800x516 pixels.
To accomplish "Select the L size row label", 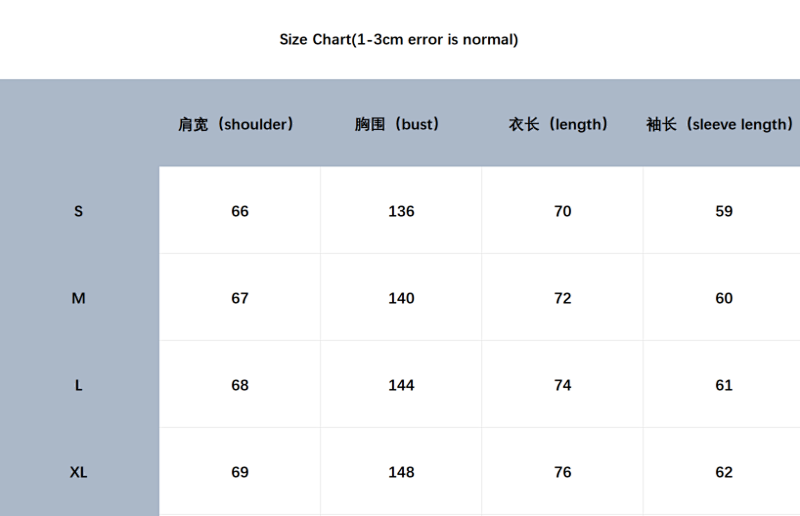I will (78, 385).
